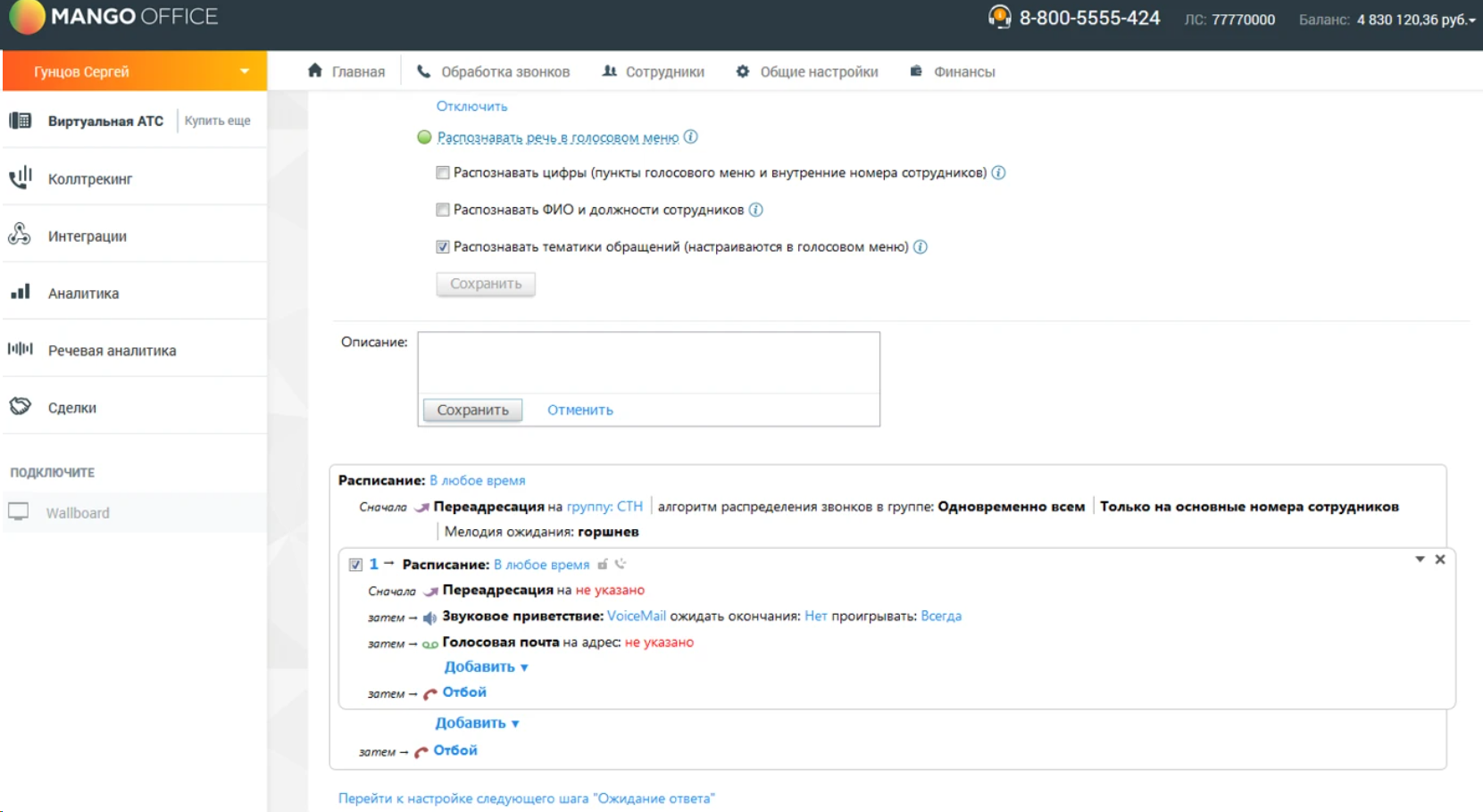Screen dimensions: 1483x812
Task: Go to Главная tab
Action: [x=346, y=71]
